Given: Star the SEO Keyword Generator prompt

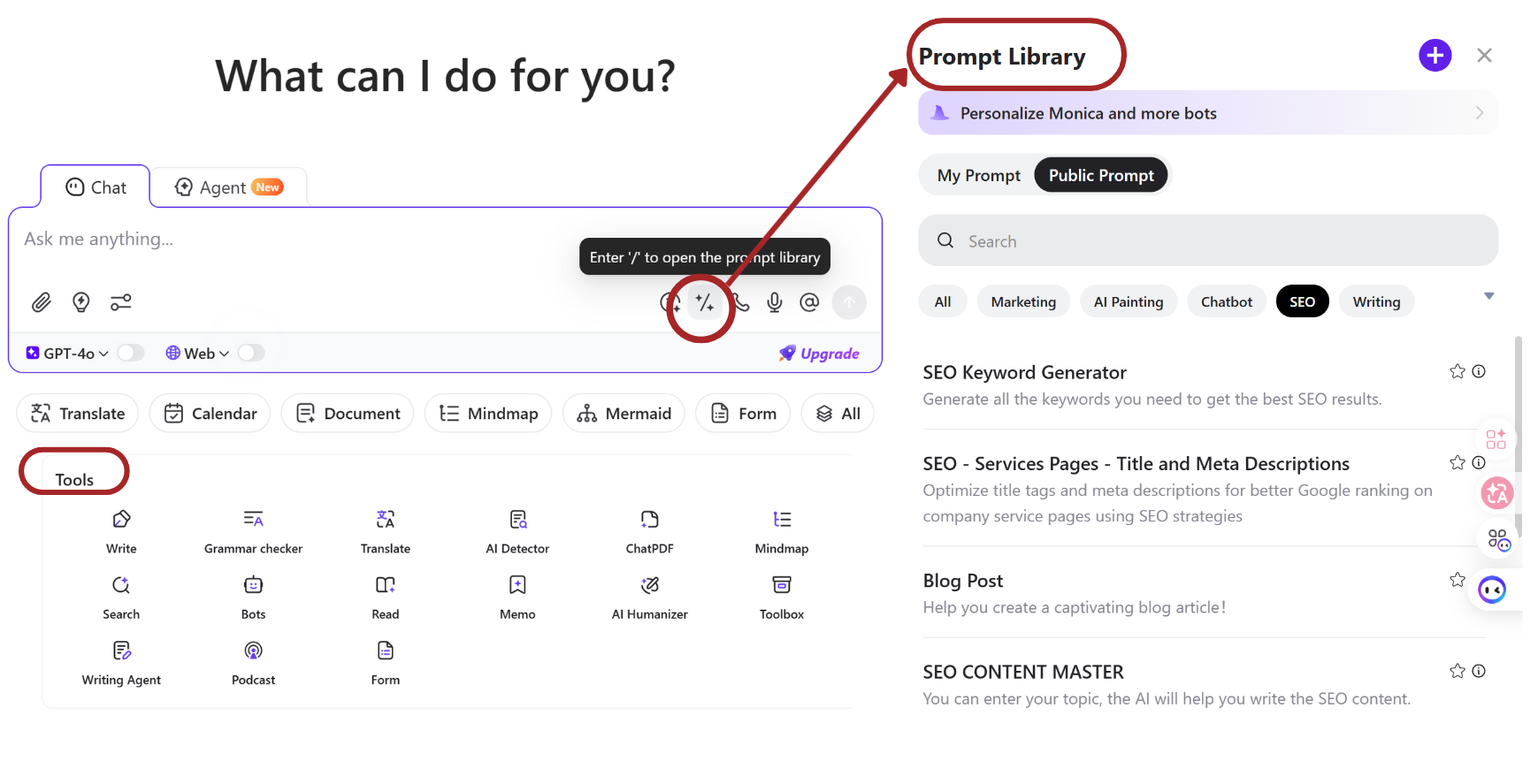Looking at the screenshot, I should pos(1458,371).
